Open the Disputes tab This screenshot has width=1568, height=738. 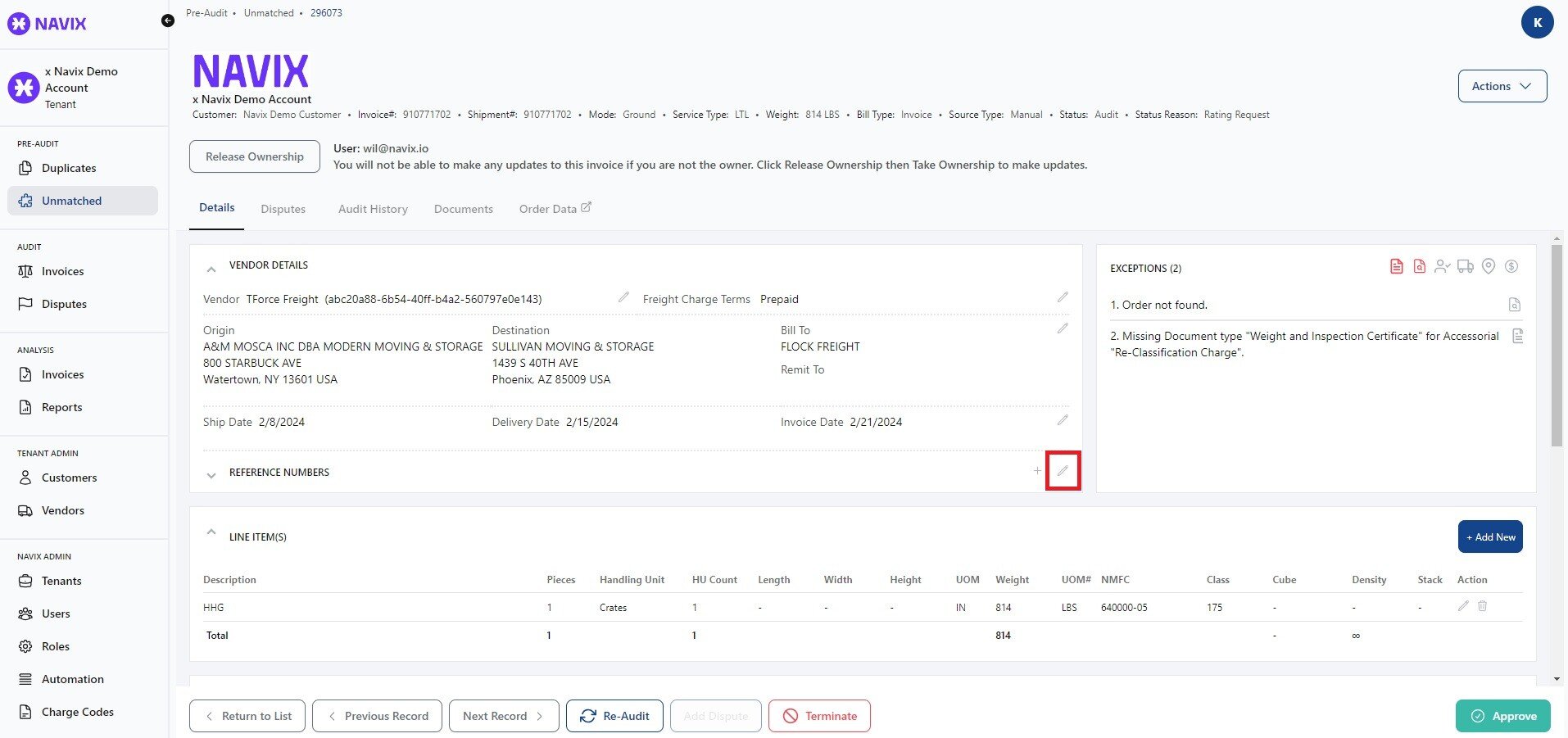coord(283,209)
